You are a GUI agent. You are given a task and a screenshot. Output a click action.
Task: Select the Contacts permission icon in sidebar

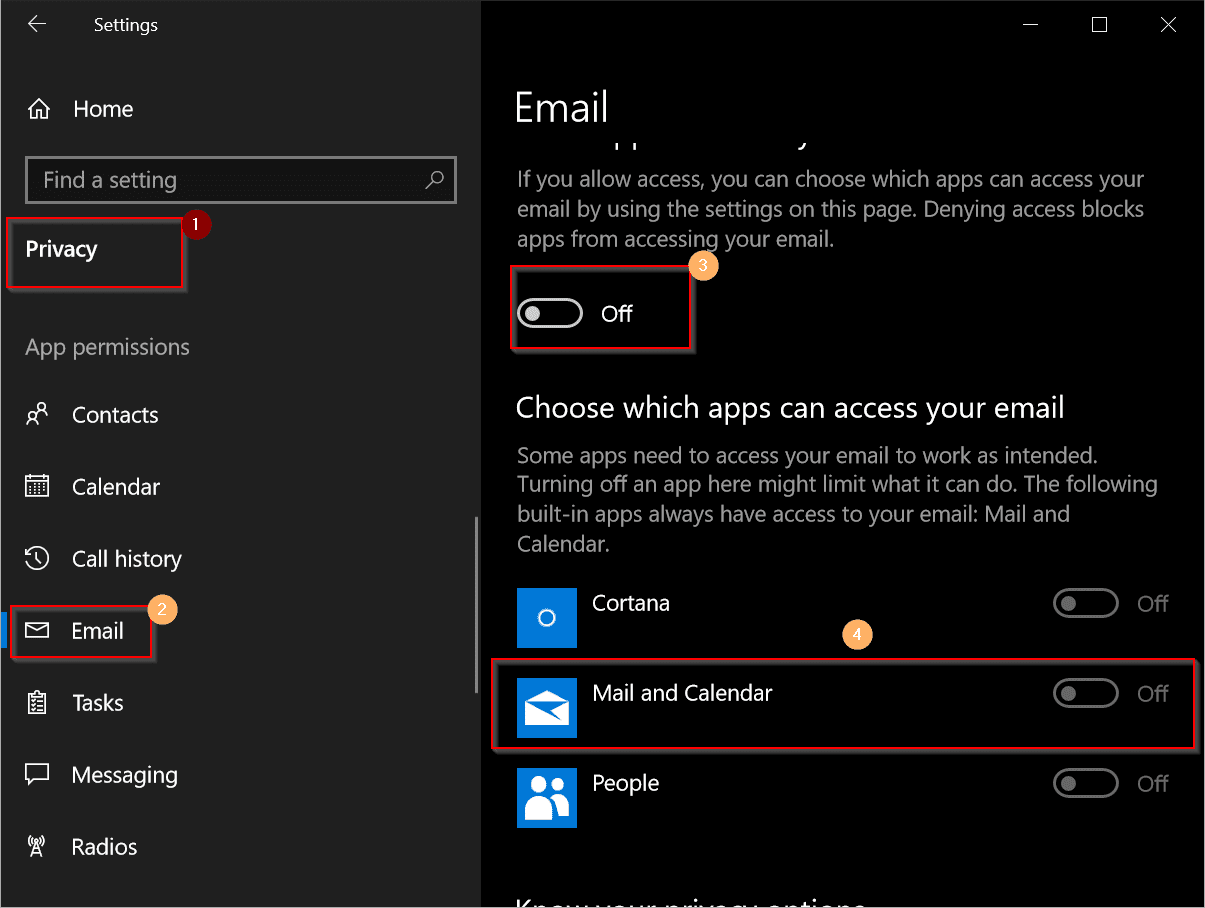pyautogui.click(x=38, y=414)
